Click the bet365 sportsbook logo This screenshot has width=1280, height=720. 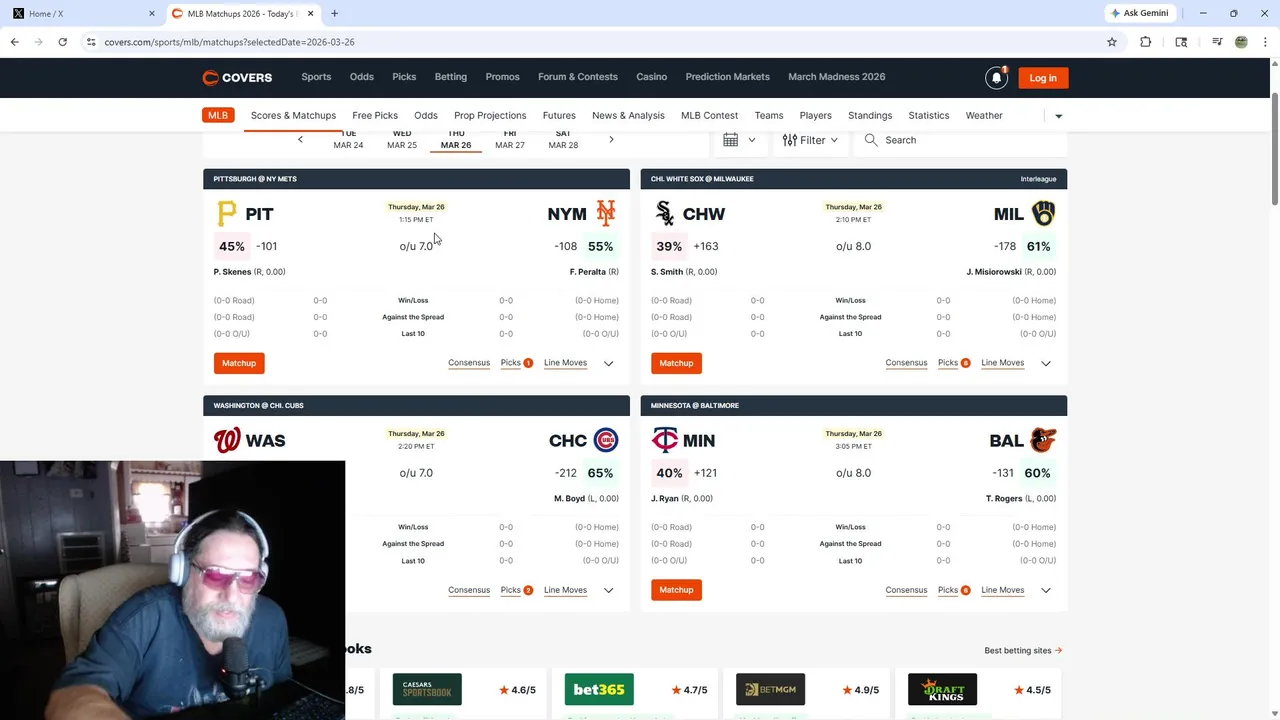coord(599,689)
